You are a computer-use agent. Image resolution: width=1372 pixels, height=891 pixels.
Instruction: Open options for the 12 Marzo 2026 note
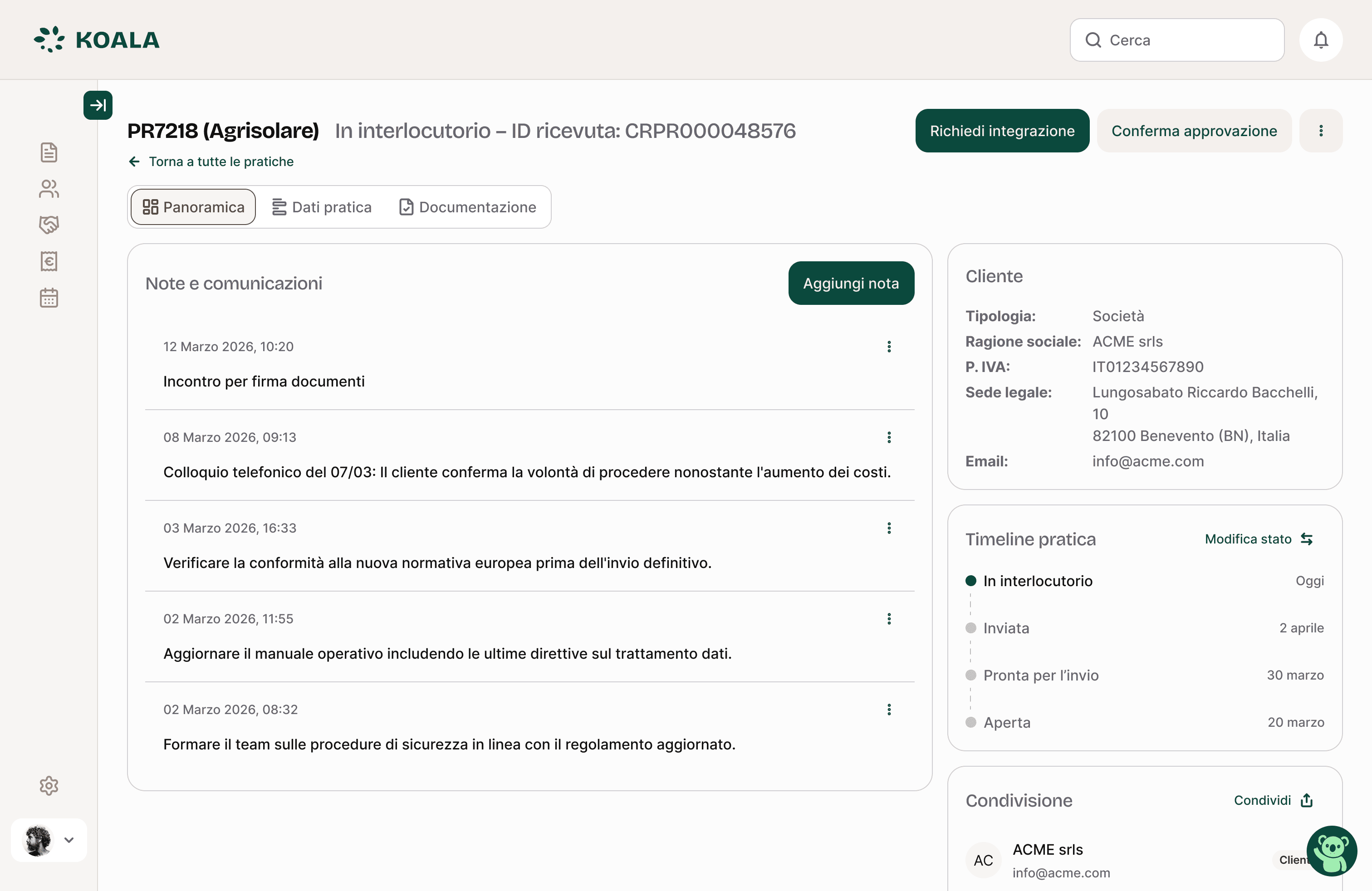[889, 346]
